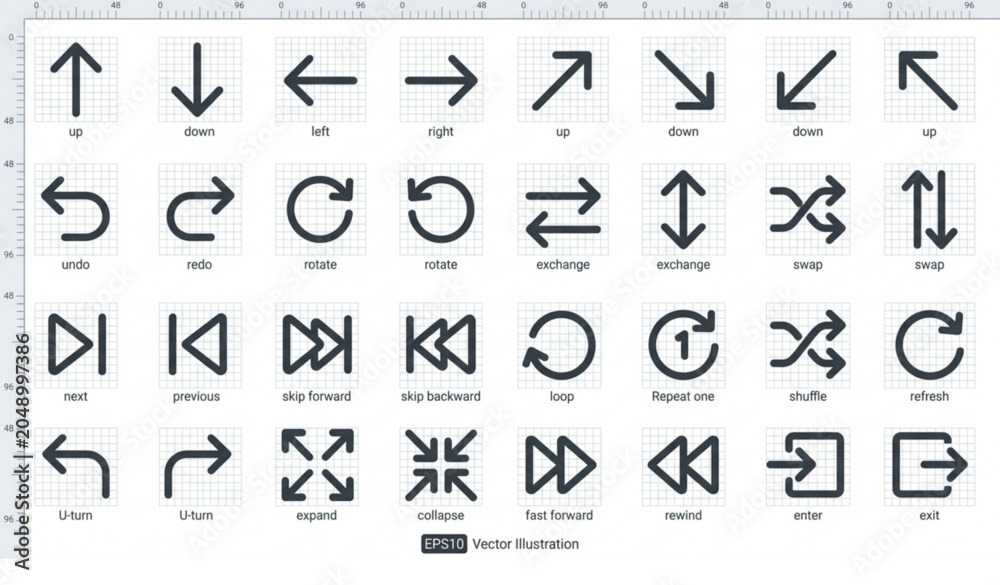Choose the undo curved arrow icon

[75, 209]
